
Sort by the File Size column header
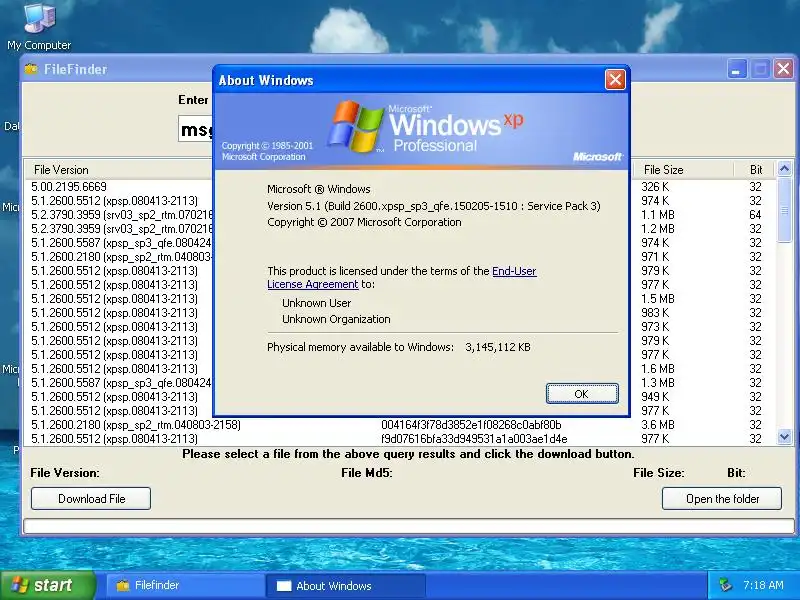(682, 170)
